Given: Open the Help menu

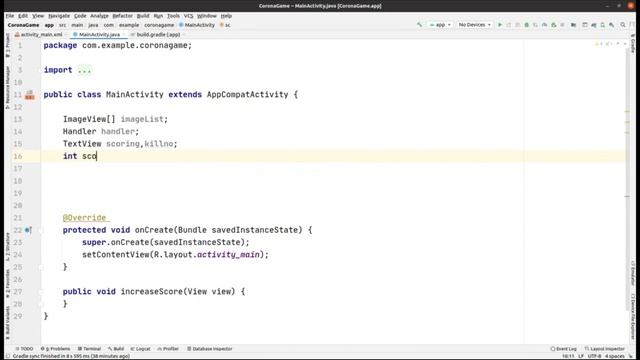Looking at the screenshot, I should [226, 16].
